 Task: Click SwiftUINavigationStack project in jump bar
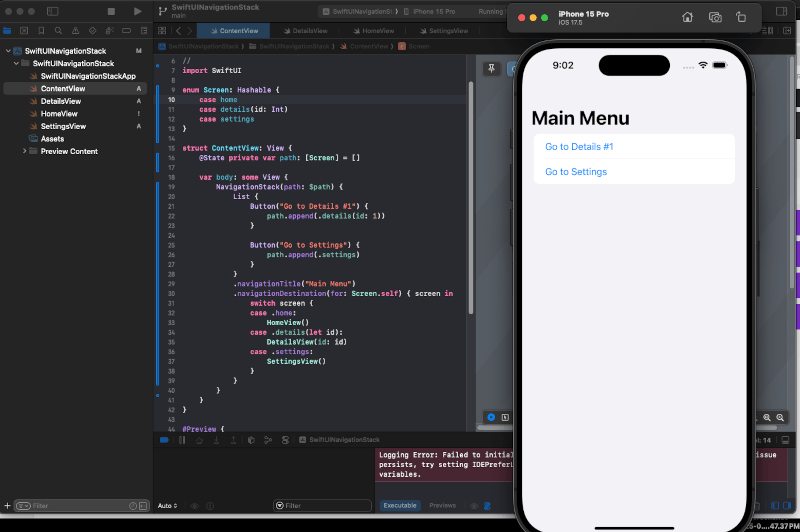coord(198,46)
